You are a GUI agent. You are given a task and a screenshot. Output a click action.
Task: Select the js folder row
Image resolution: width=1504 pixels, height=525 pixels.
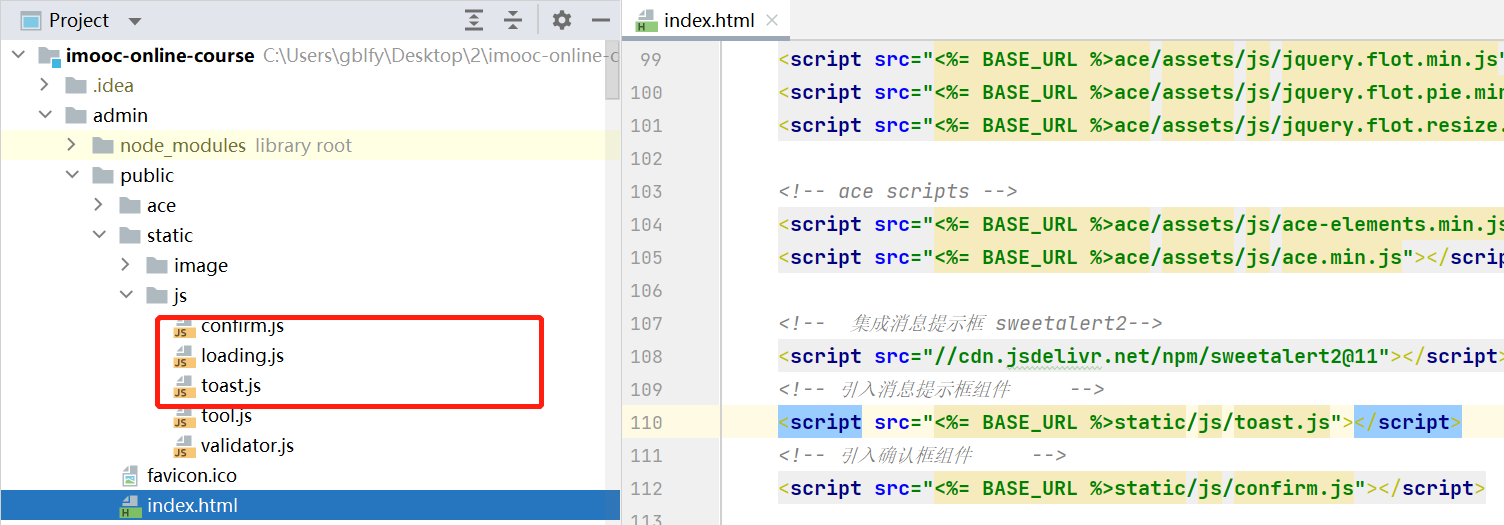pos(180,295)
